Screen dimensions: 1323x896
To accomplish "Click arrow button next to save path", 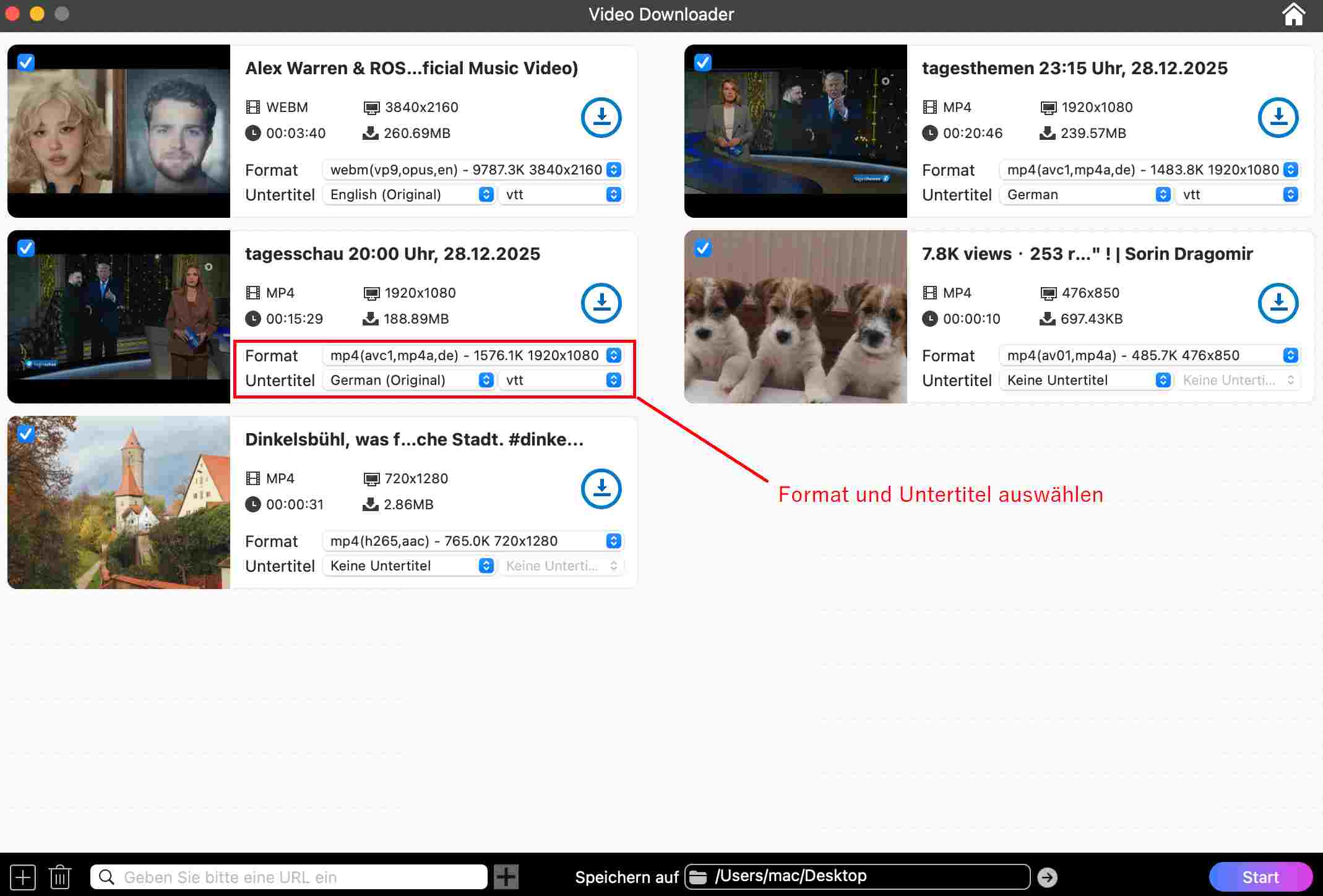I will (x=1048, y=877).
